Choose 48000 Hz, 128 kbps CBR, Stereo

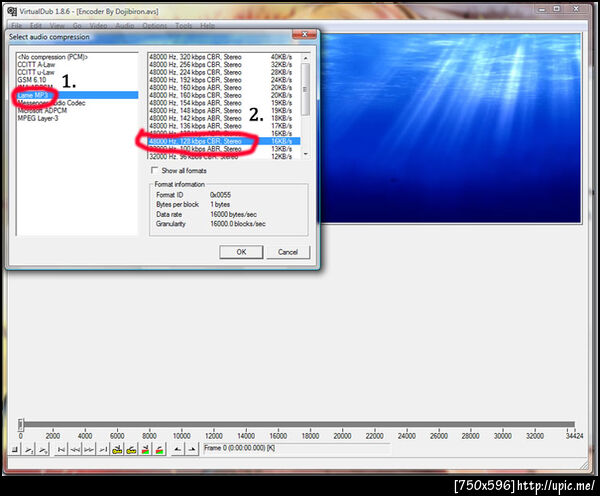224,141
